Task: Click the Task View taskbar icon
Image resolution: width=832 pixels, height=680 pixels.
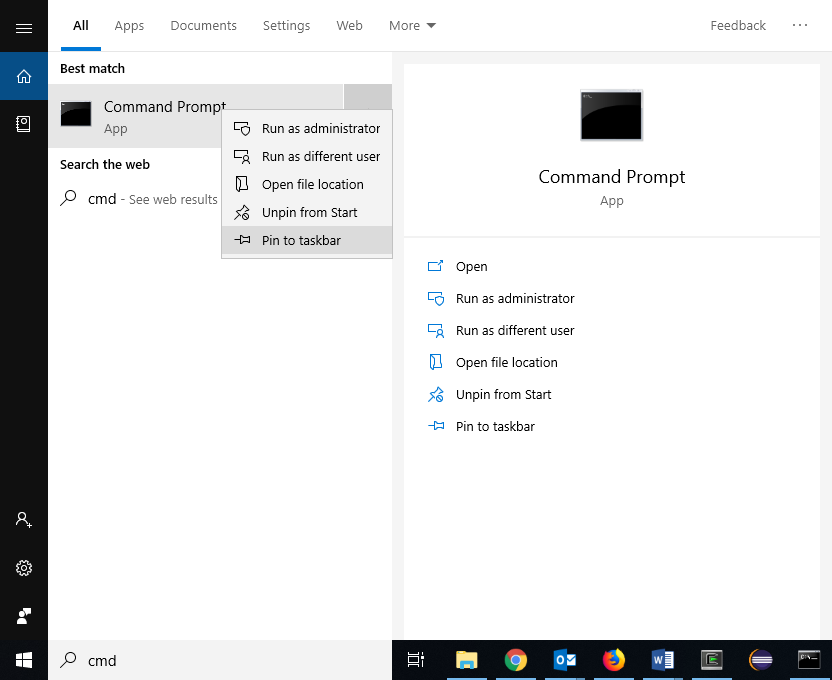Action: coord(416,660)
